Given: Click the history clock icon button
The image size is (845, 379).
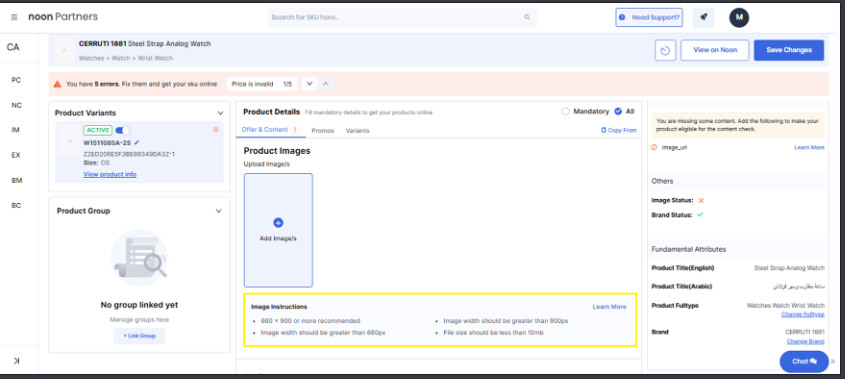Looking at the screenshot, I should point(666,50).
